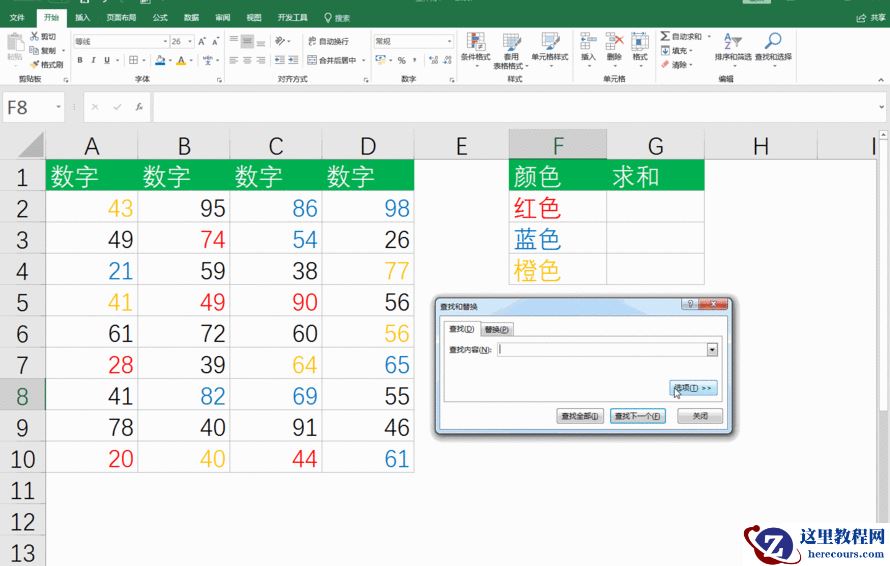Click the Options (选项) button in dialog
Viewport: 890px width, 566px height.
693,388
